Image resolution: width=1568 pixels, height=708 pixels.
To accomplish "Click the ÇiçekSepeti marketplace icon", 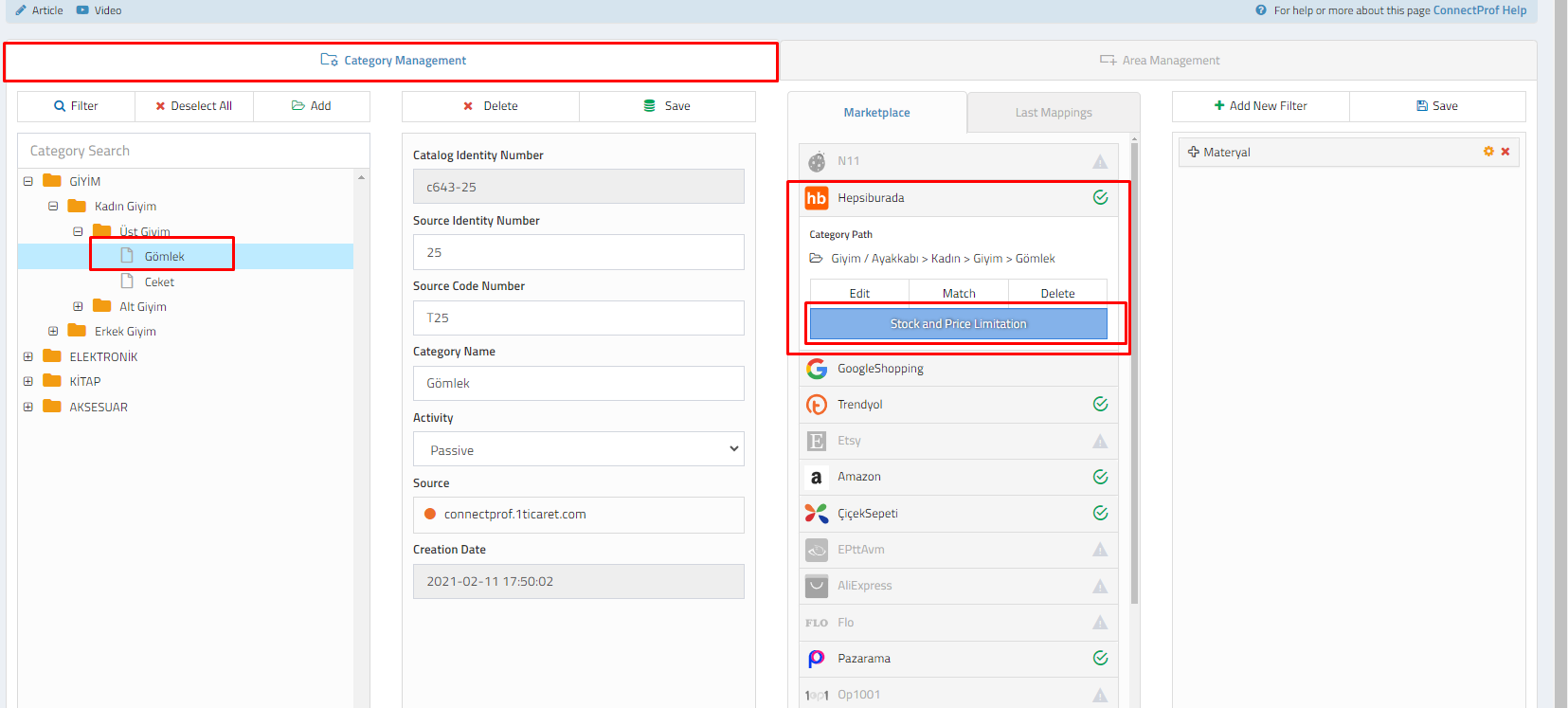I will (x=816, y=514).
